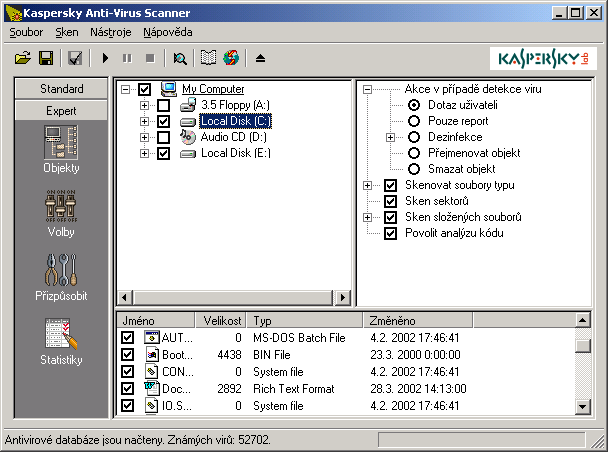Toggle the My Computer checkbox
The image size is (608, 452).
point(144,90)
